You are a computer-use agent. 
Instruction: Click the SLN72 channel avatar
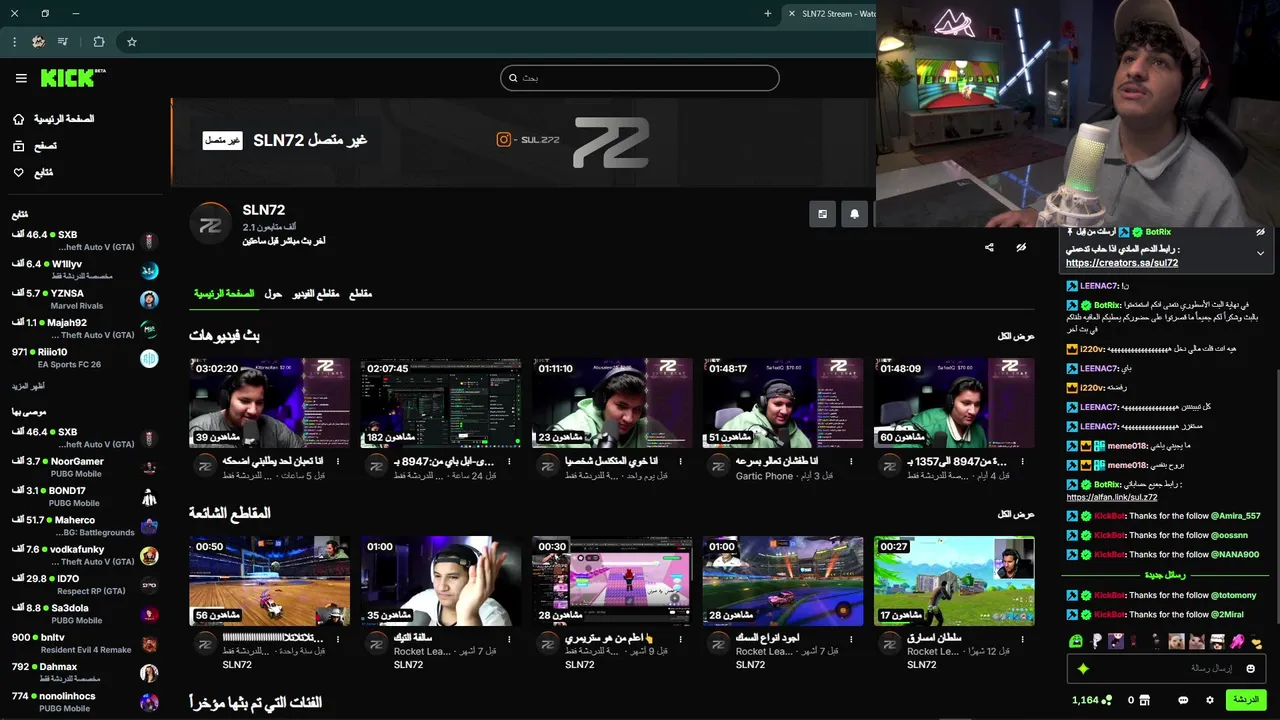[210, 225]
